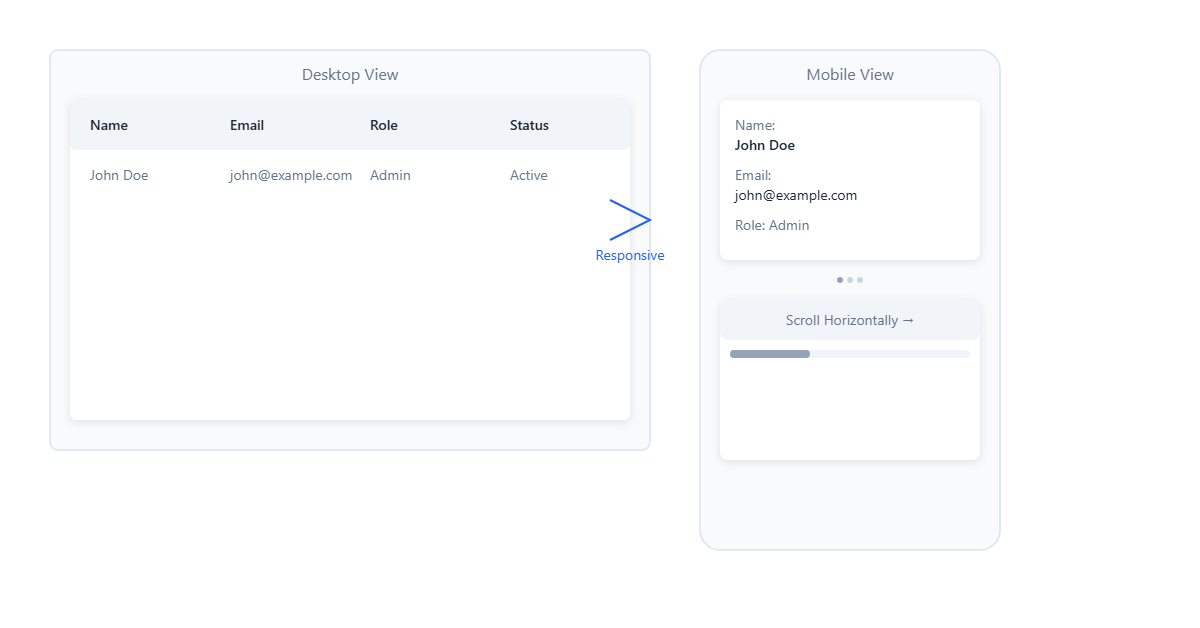Select the second pagination dot
This screenshot has height=628, width=1200.
click(x=850, y=280)
